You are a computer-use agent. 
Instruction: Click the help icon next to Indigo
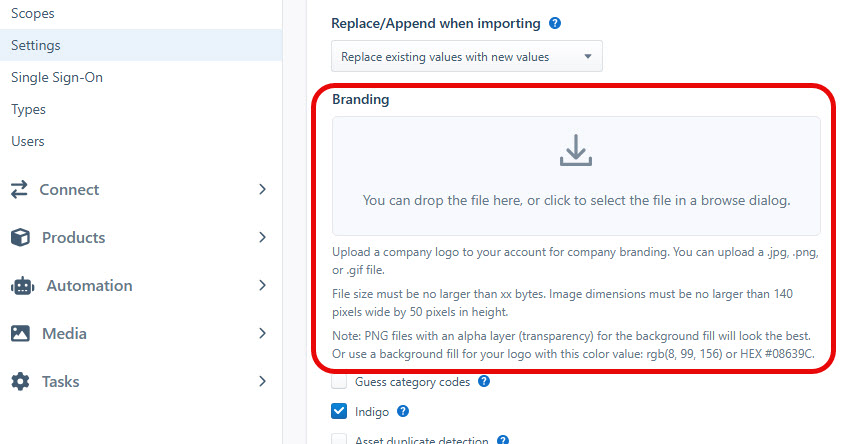coord(403,411)
